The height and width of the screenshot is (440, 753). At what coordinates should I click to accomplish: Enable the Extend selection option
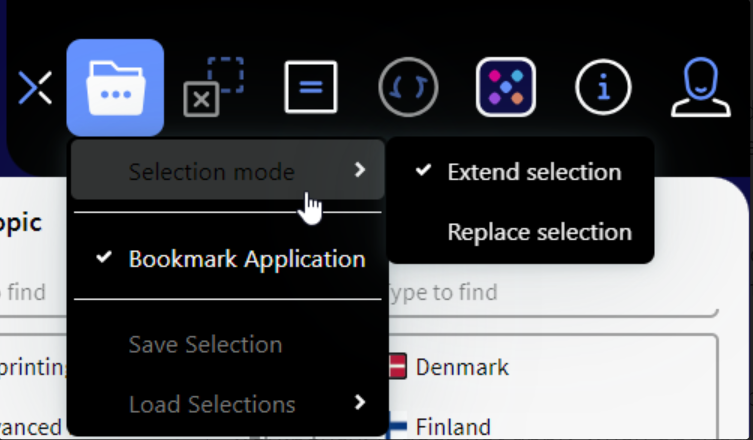tap(534, 172)
